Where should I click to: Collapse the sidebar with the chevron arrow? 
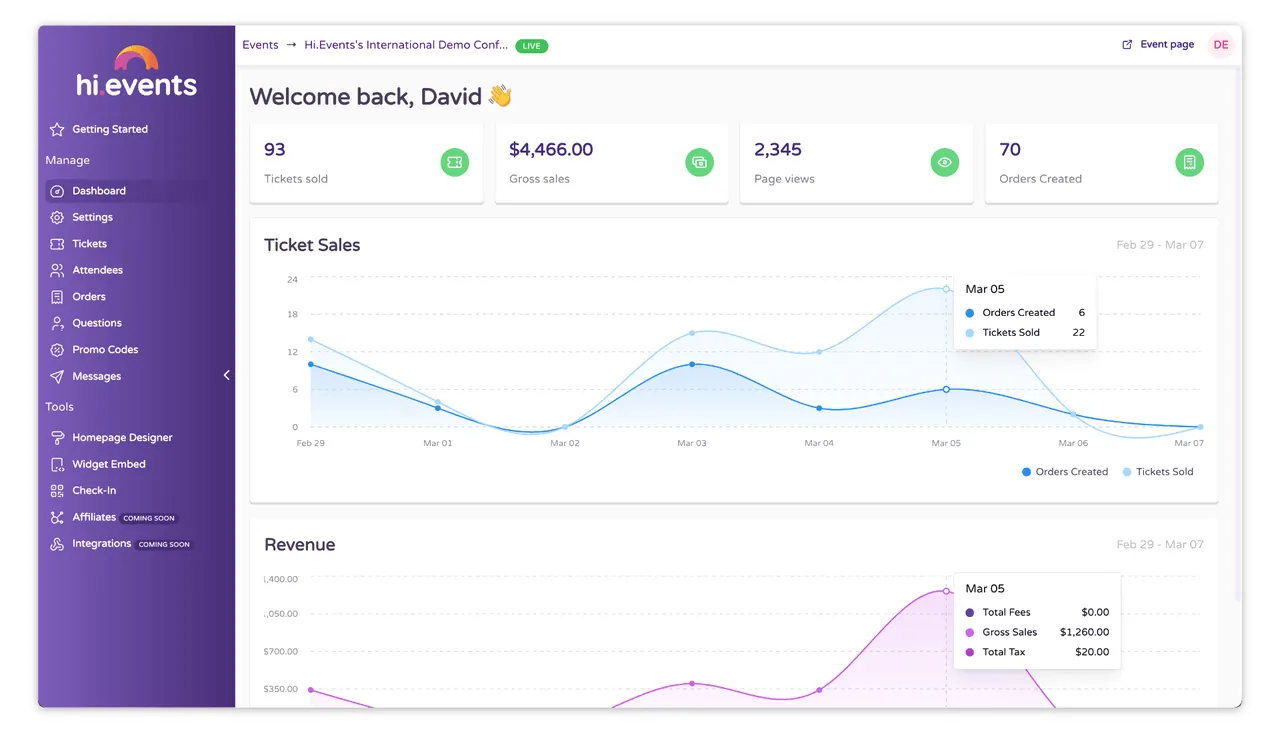tap(226, 375)
